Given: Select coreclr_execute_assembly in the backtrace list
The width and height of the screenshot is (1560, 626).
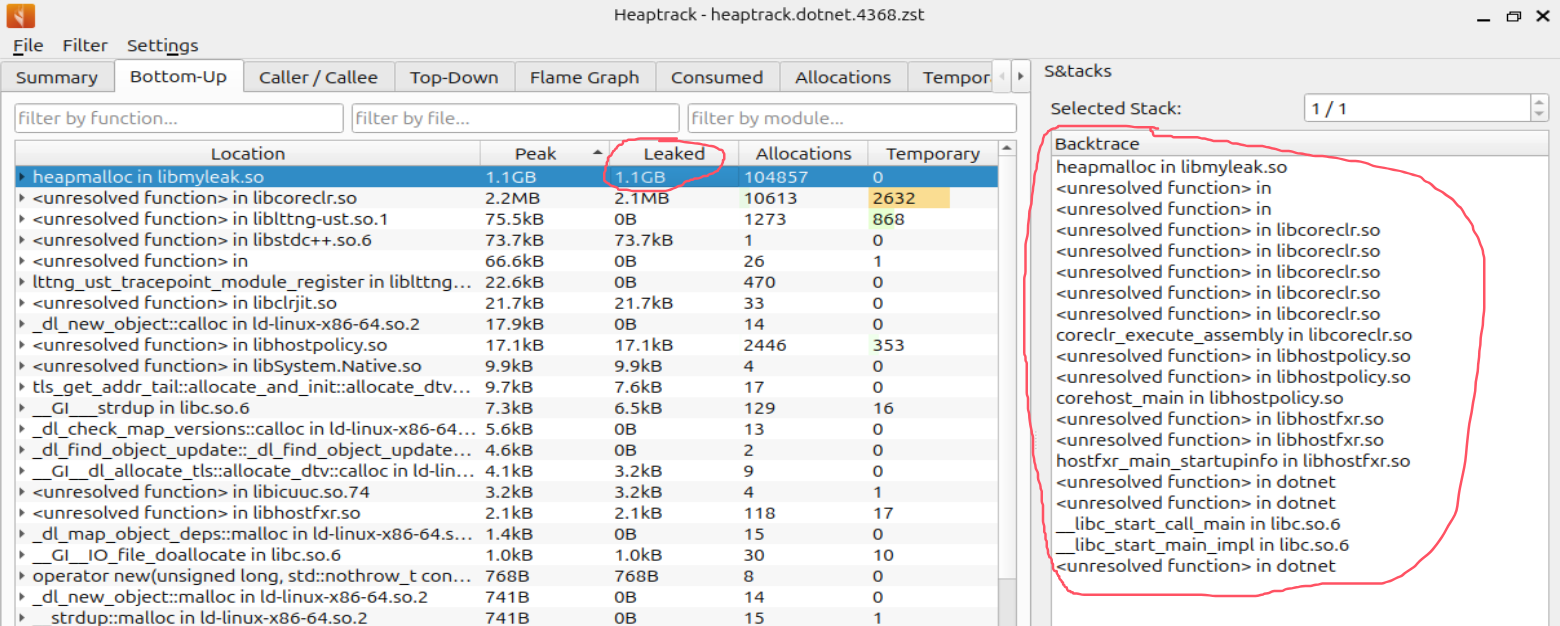Looking at the screenshot, I should pyautogui.click(x=1233, y=335).
